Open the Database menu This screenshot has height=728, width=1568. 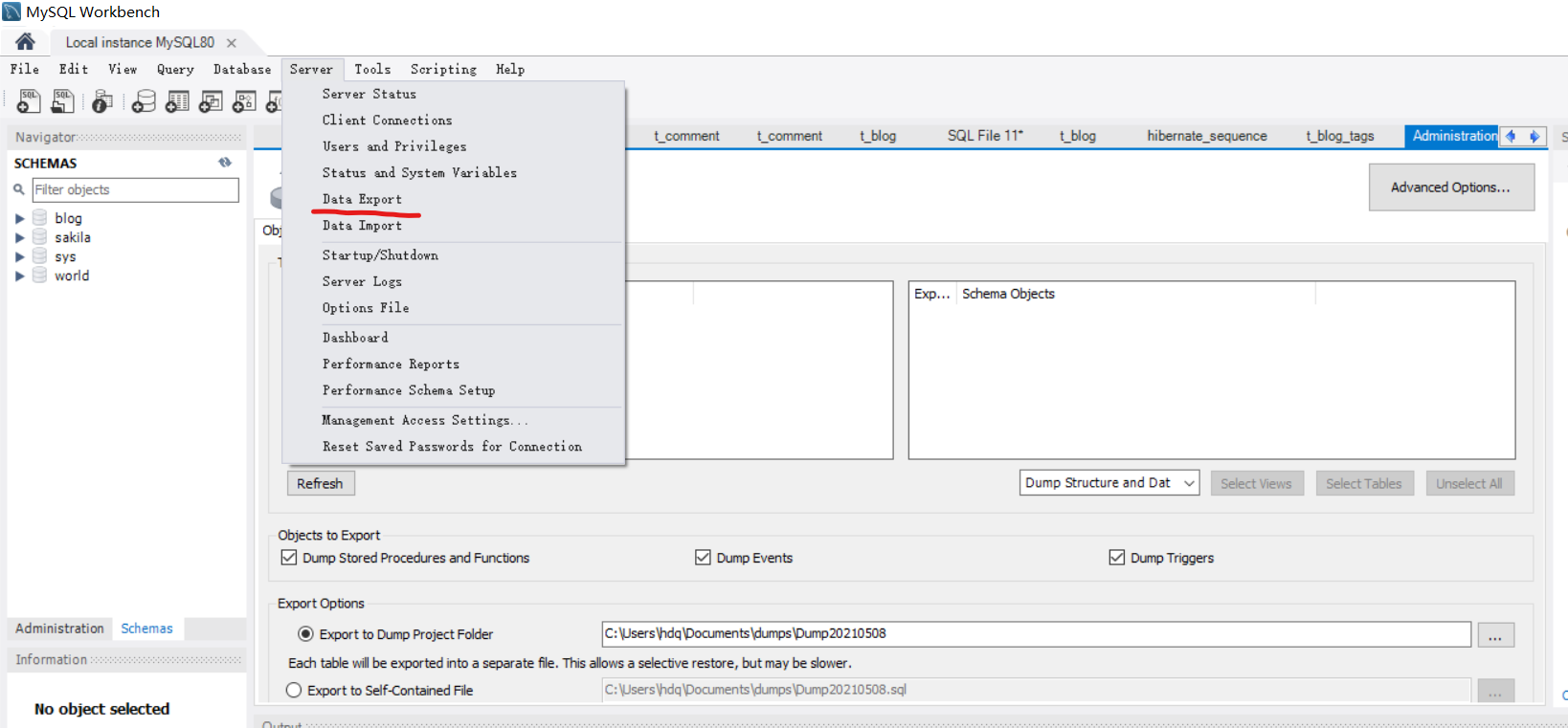(x=242, y=69)
